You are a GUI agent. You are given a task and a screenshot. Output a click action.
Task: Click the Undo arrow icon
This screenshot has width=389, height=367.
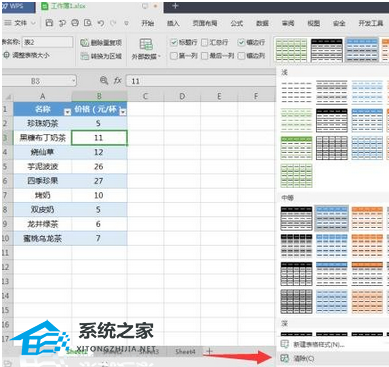(101, 23)
